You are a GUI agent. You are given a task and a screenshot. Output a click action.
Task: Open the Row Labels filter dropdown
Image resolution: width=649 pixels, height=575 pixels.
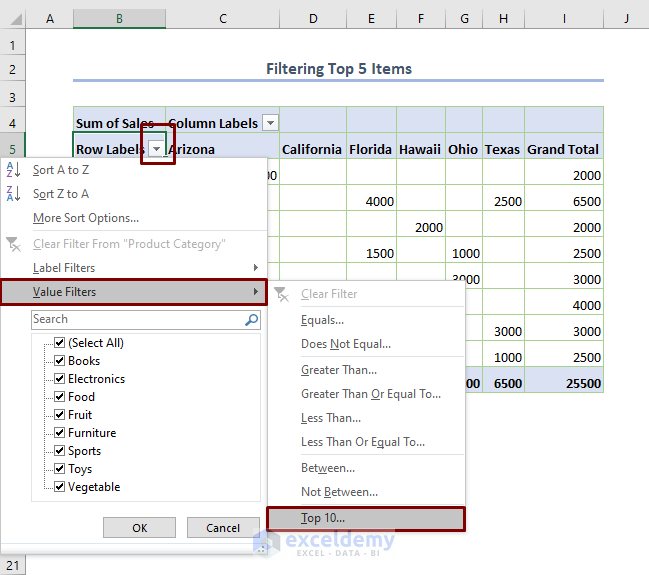coord(156,149)
